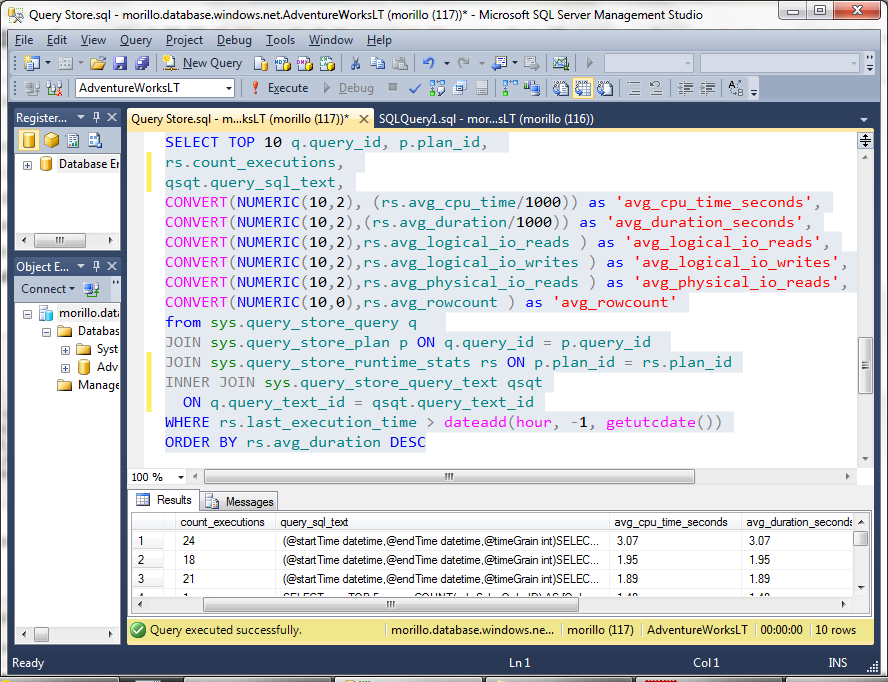This screenshot has width=888, height=682.
Task: Click the New Query button
Action: point(202,63)
